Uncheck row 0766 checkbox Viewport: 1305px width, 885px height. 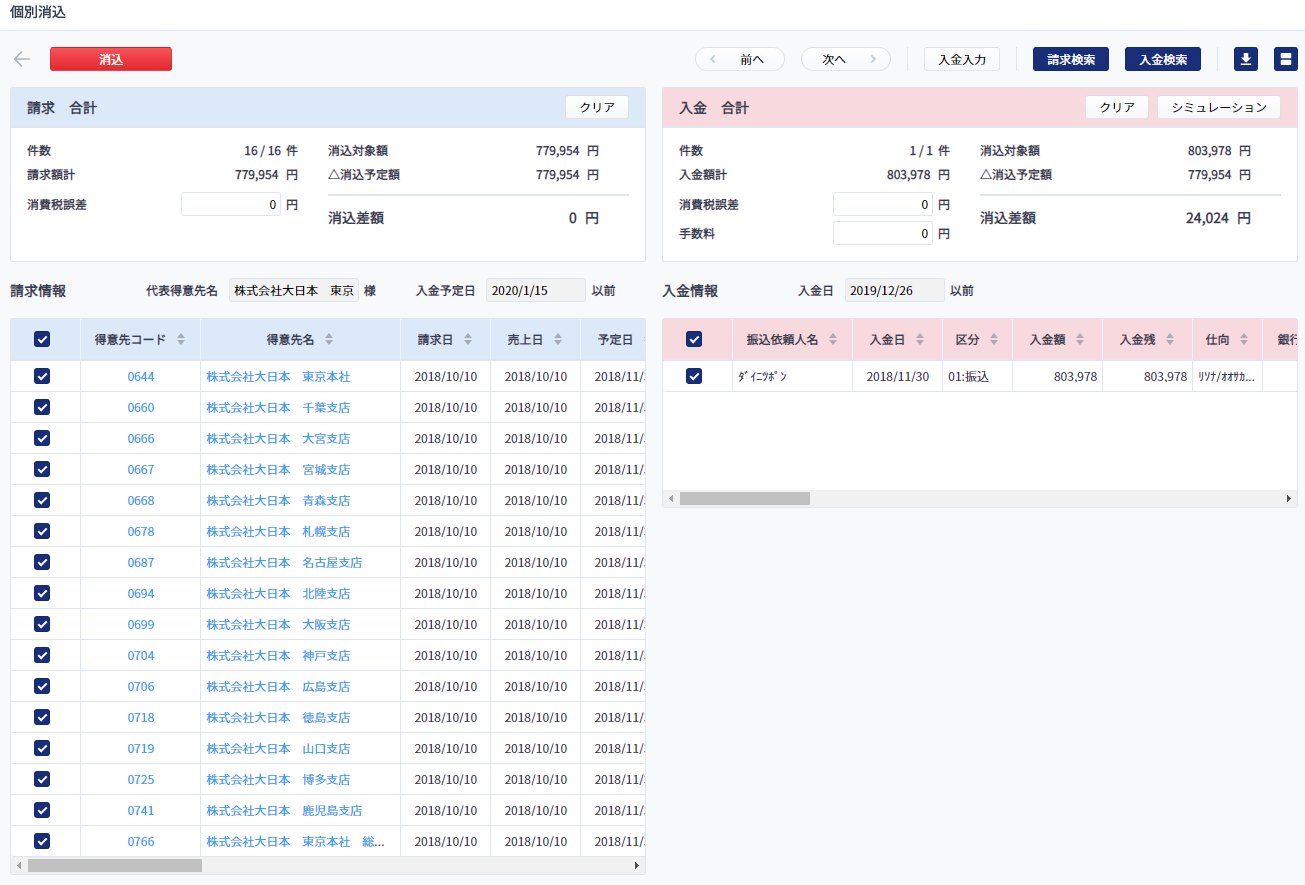(42, 841)
